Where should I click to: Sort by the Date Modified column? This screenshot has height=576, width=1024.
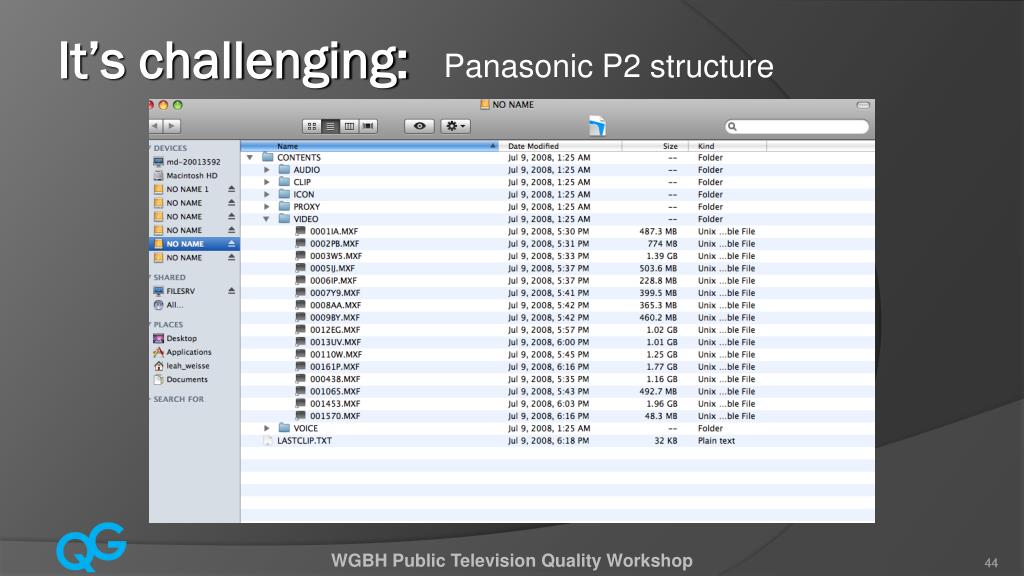[x=560, y=146]
